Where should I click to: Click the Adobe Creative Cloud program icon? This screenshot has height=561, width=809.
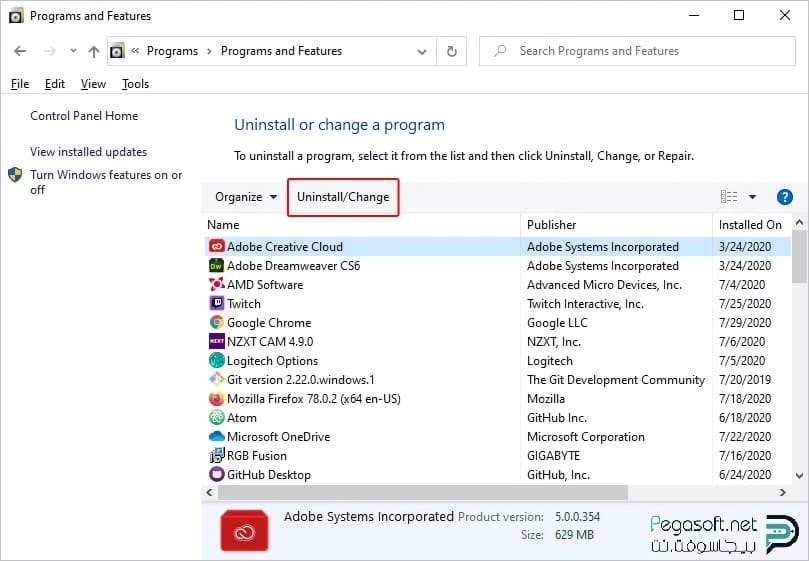tap(216, 247)
